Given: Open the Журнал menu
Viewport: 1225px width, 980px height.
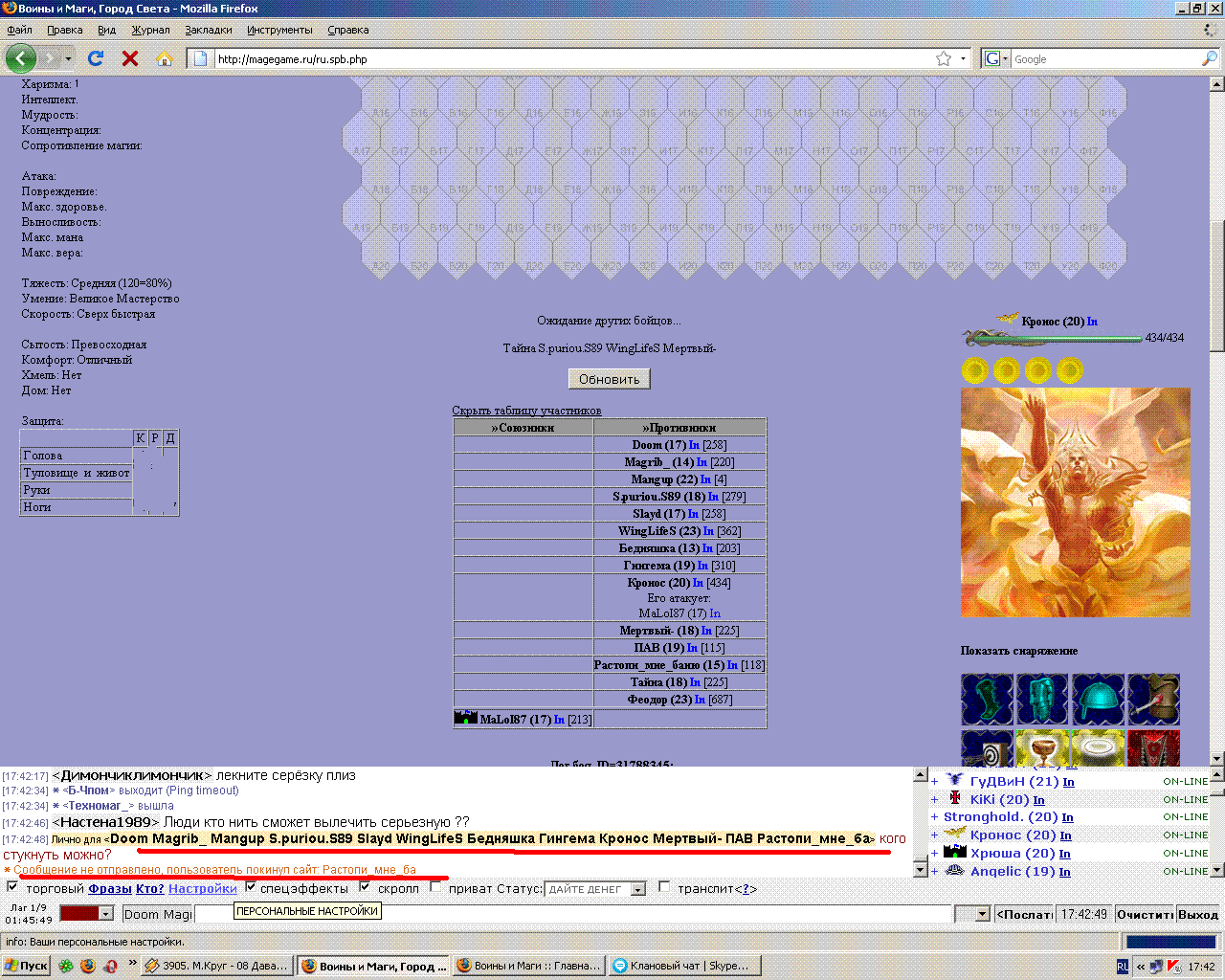Looking at the screenshot, I should 150,30.
